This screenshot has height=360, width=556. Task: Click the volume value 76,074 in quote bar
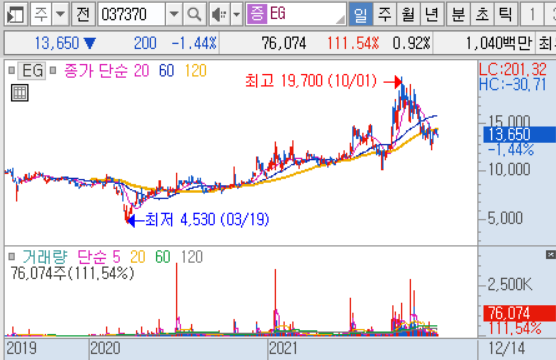(x=284, y=43)
